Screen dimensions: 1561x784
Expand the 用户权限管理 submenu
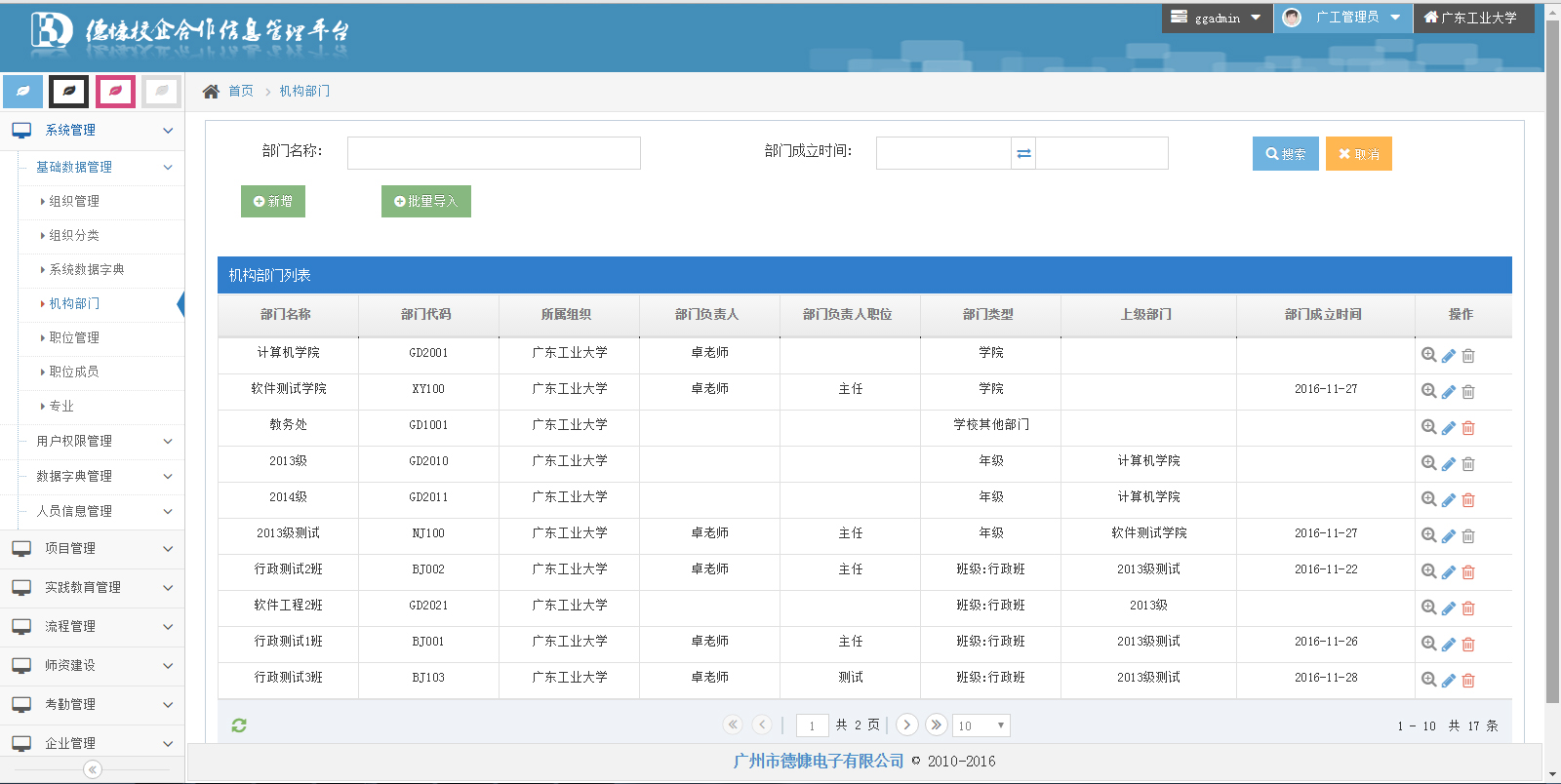point(101,442)
